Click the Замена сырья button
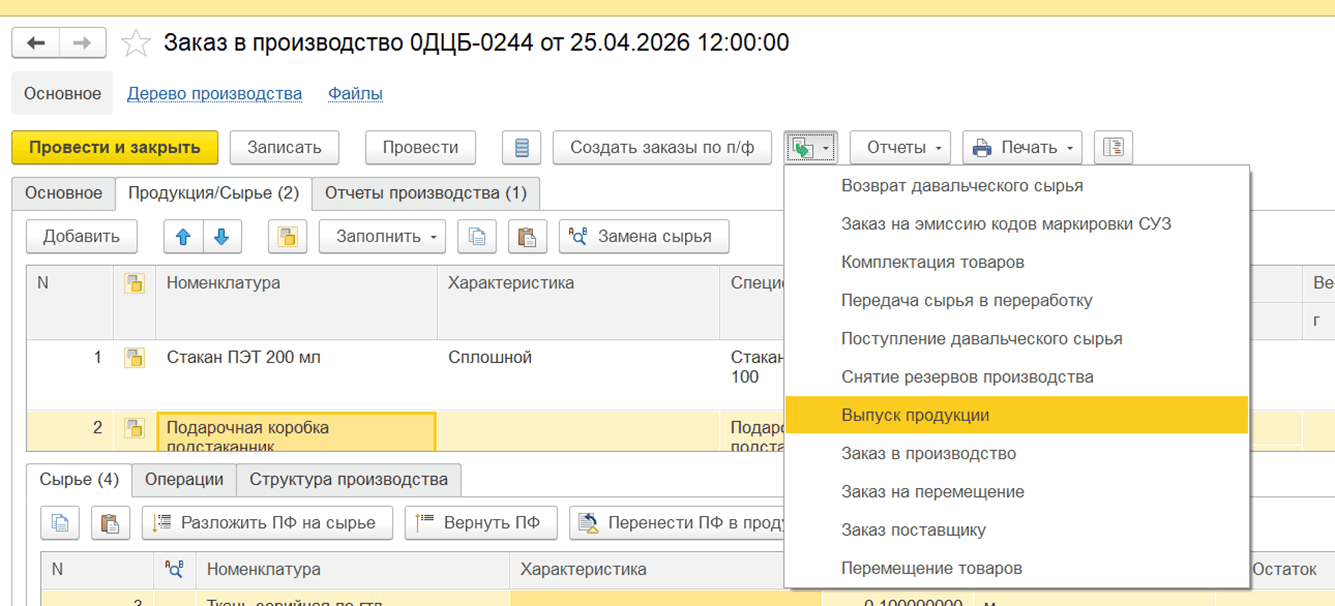Image resolution: width=1335 pixels, height=606 pixels. 643,237
